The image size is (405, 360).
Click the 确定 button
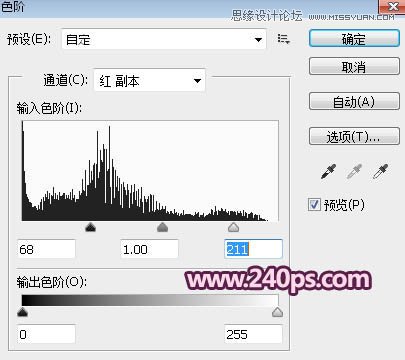(x=354, y=38)
